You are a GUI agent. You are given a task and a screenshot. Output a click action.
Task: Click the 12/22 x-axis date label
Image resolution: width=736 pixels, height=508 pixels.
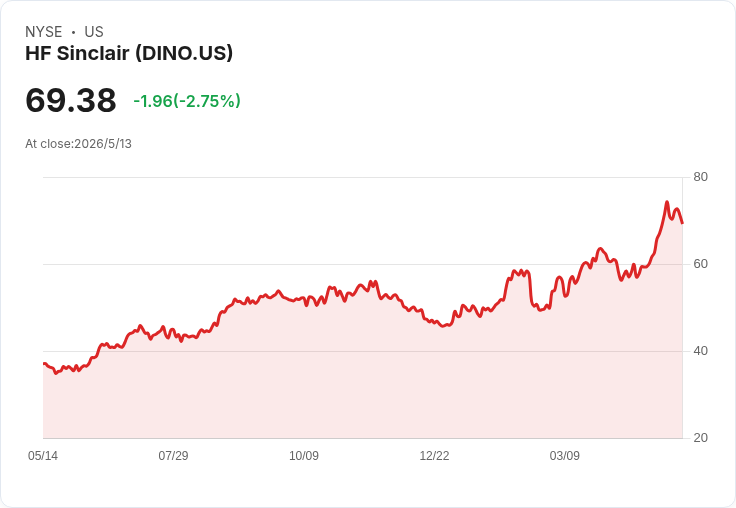[434, 455]
